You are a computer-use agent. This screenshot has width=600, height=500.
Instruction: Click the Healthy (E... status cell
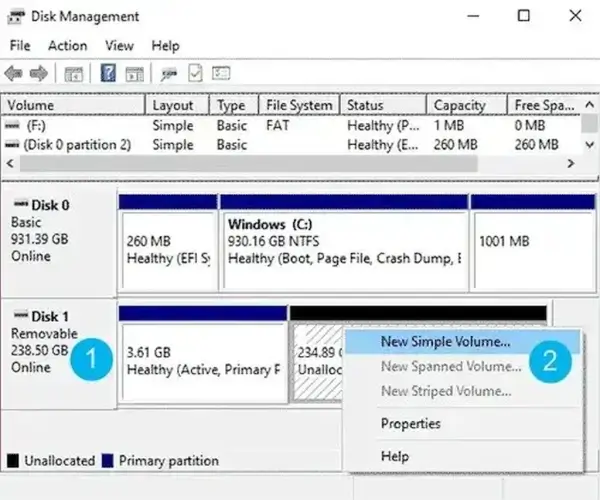coord(383,145)
